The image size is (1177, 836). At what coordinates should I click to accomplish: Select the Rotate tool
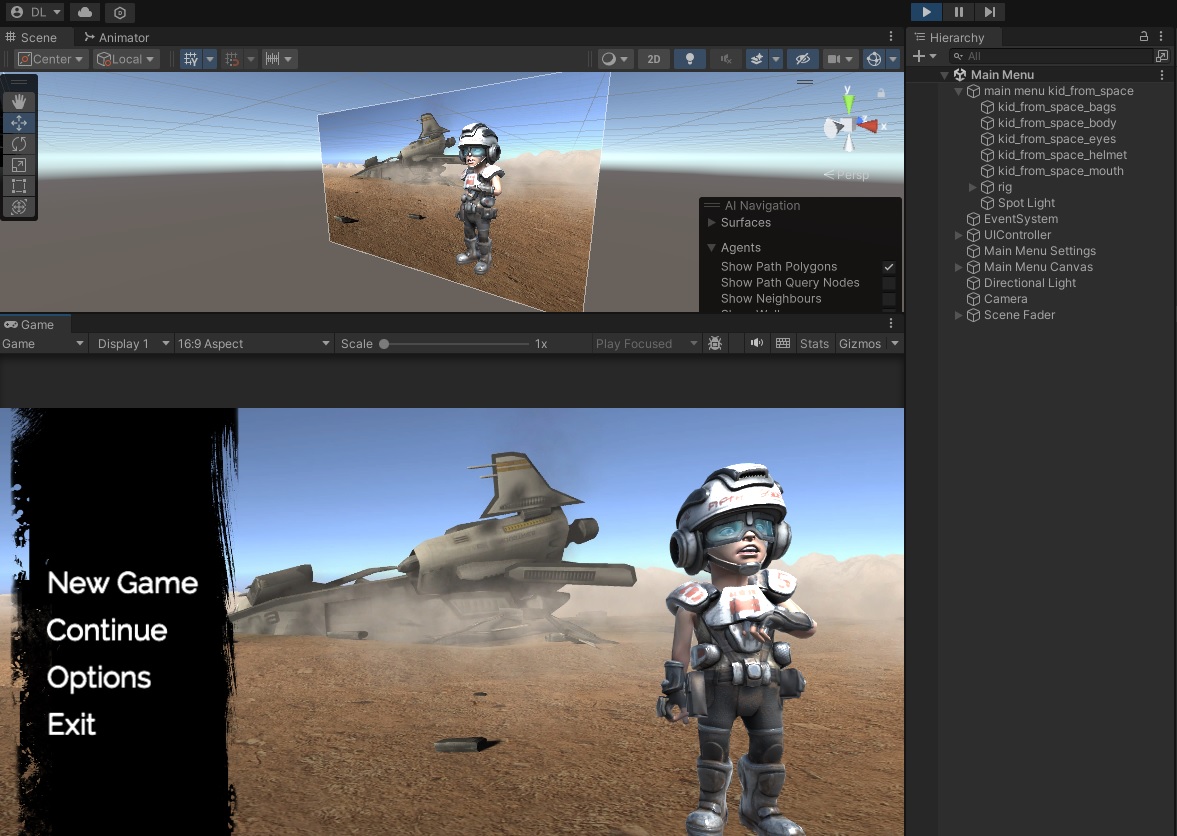[x=18, y=143]
